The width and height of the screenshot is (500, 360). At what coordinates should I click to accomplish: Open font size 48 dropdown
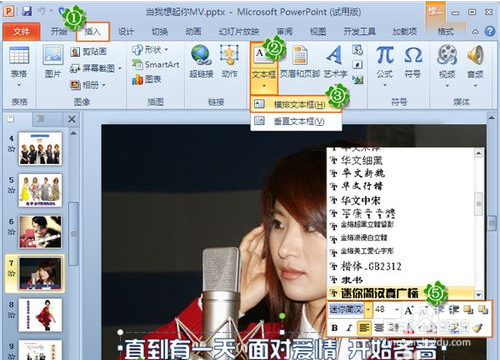tap(397, 310)
